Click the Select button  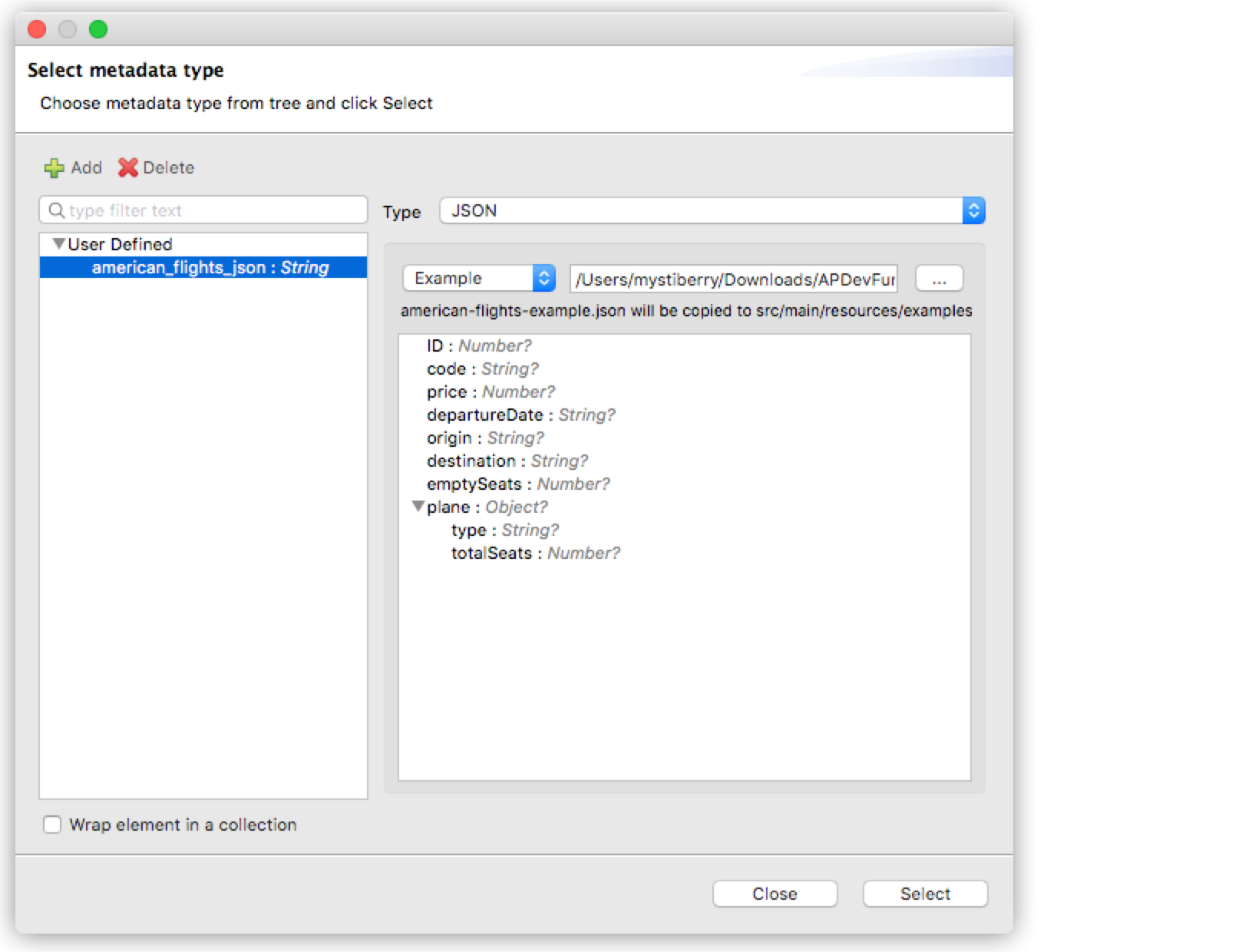point(925,893)
